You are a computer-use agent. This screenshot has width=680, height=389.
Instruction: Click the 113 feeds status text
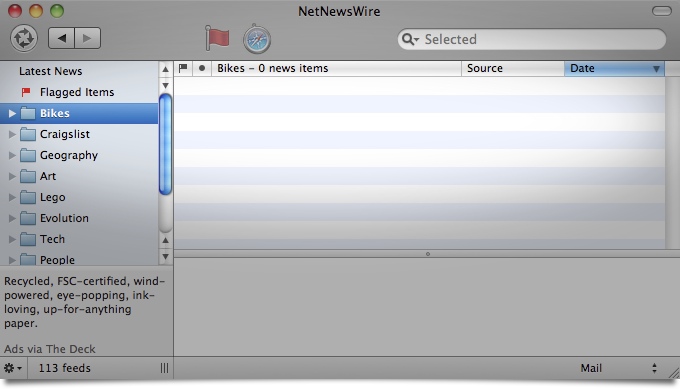[65, 368]
